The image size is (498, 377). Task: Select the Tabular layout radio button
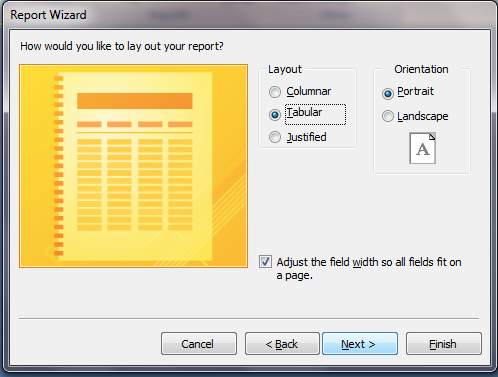pyautogui.click(x=275, y=115)
